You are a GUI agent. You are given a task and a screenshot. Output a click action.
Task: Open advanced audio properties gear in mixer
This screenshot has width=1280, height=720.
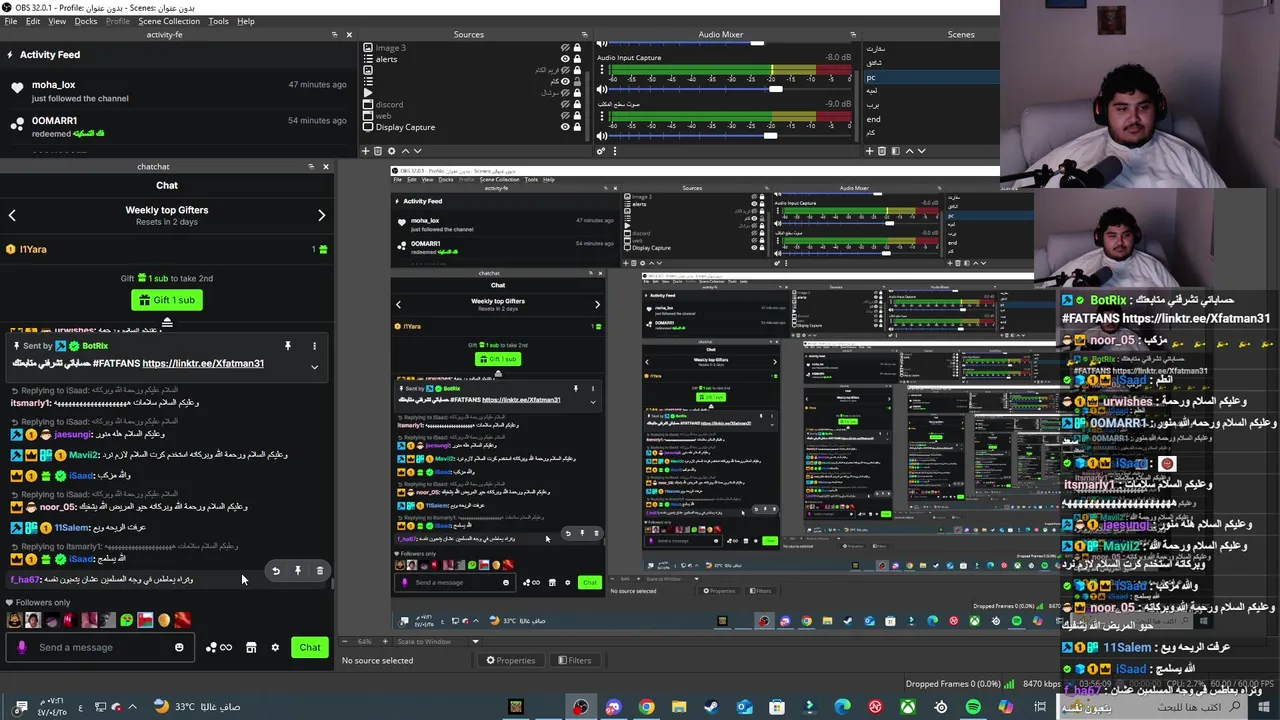601,151
